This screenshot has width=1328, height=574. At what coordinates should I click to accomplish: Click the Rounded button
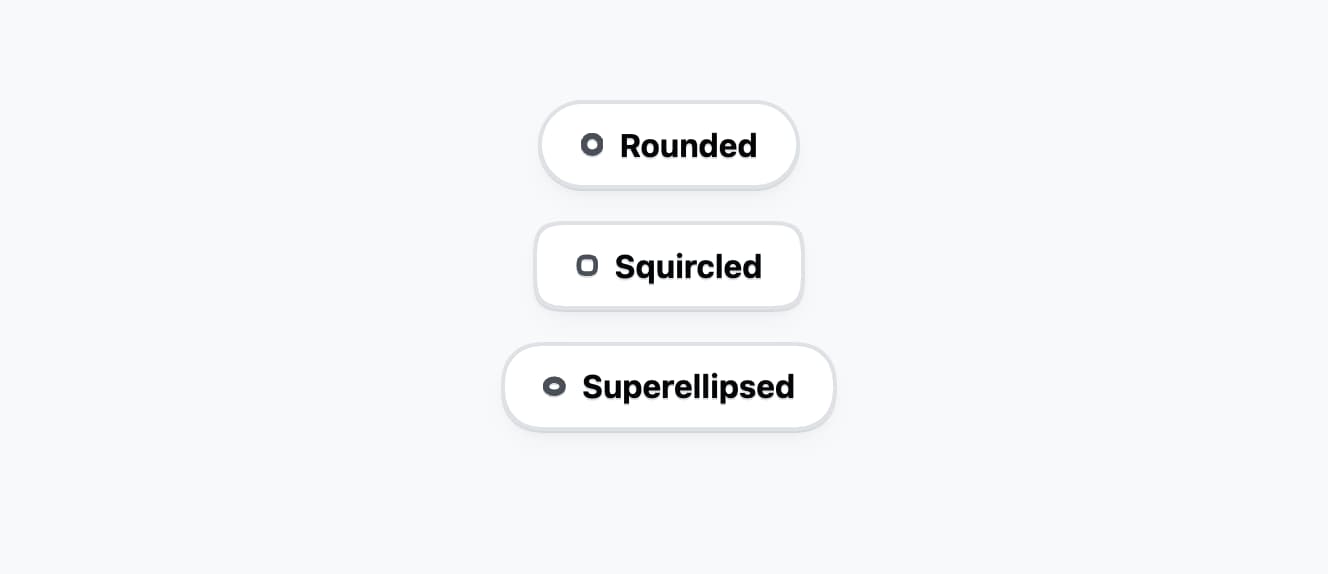point(668,145)
